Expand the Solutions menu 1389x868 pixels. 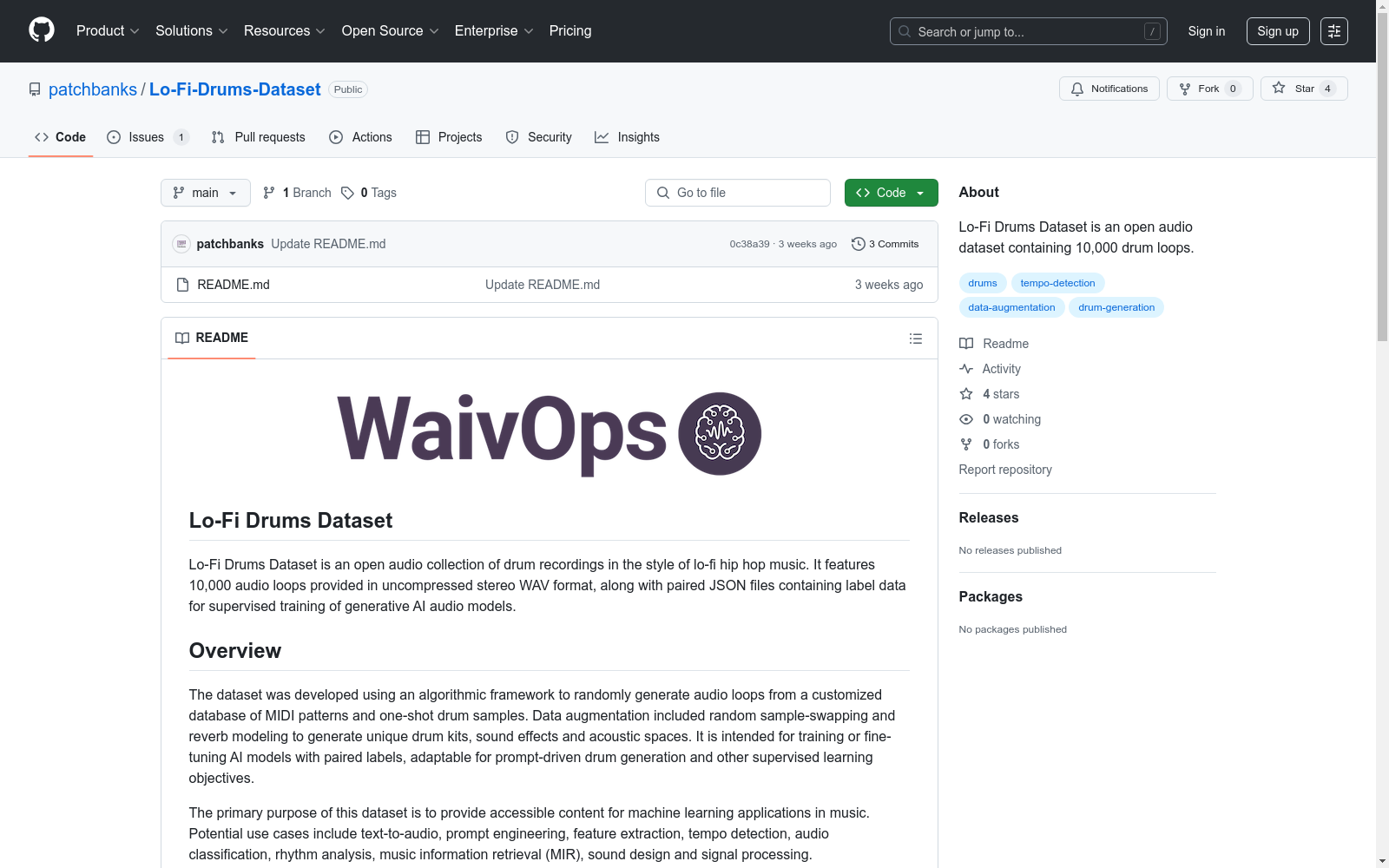pyautogui.click(x=192, y=30)
